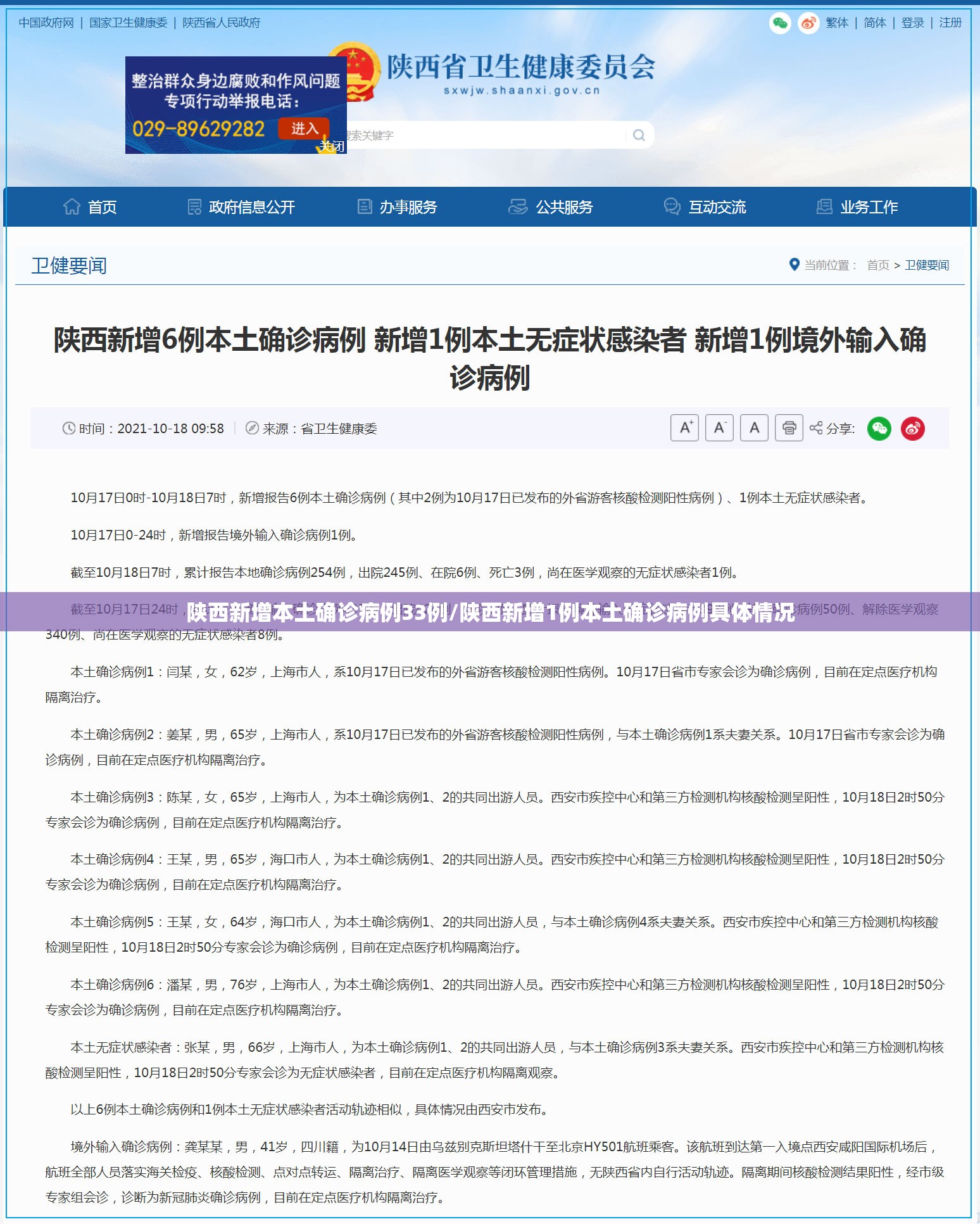Open 业务工作 navigation item
Image resolution: width=980 pixels, height=1224 pixels.
(857, 207)
